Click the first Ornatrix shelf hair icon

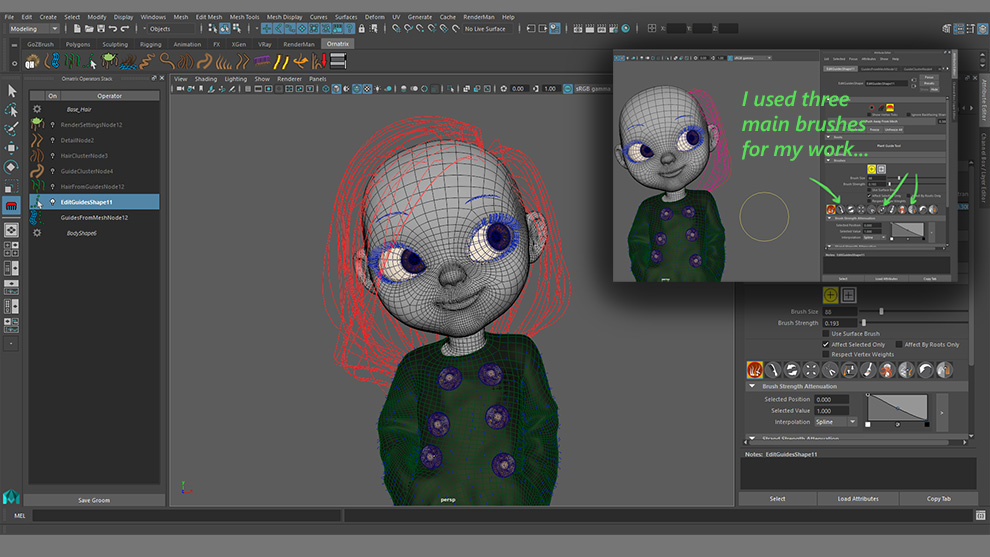[x=33, y=62]
